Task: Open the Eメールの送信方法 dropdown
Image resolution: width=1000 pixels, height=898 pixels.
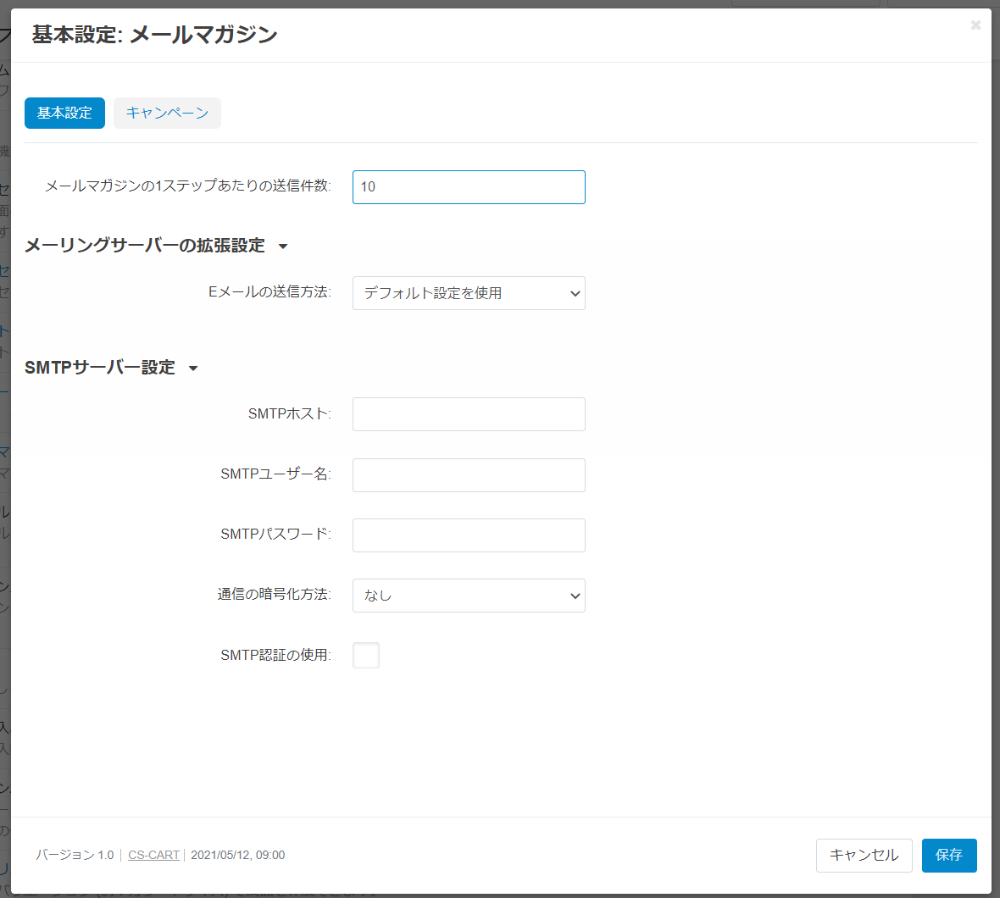Action: point(469,293)
